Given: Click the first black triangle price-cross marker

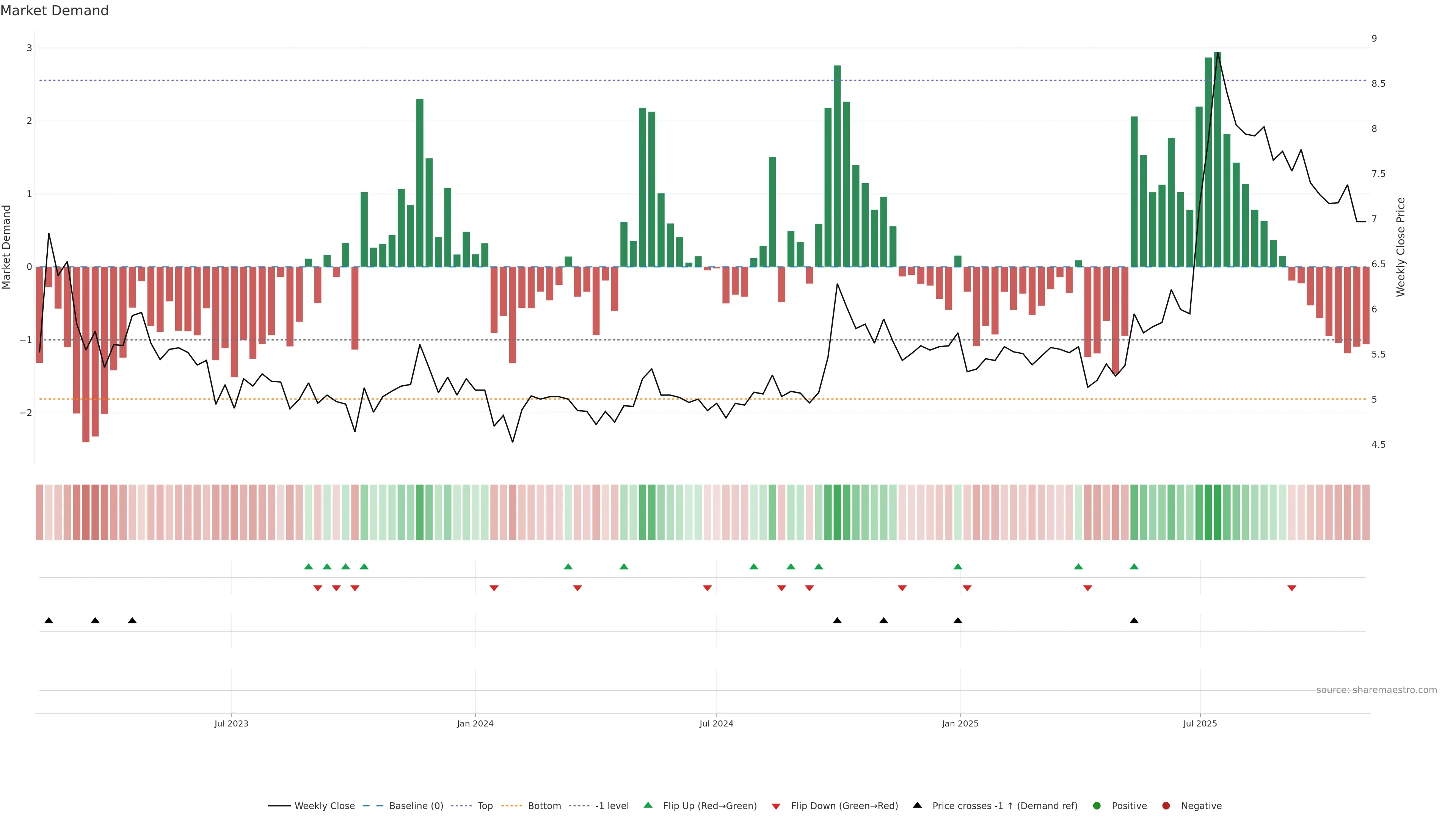Looking at the screenshot, I should point(49,621).
